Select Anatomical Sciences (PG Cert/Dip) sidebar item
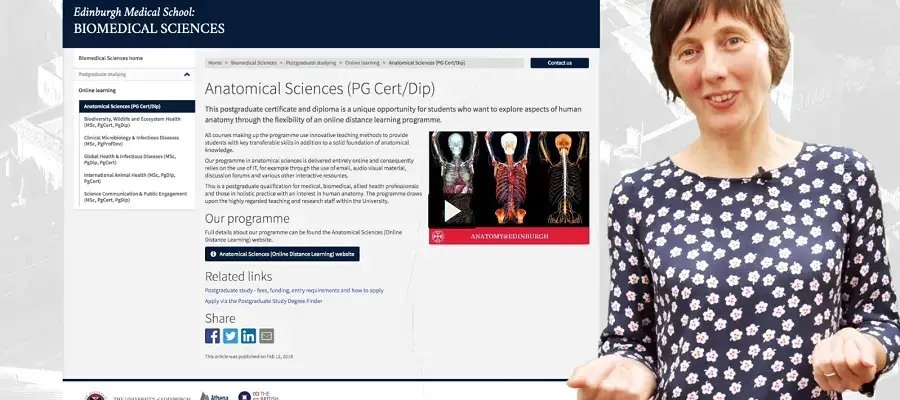The width and height of the screenshot is (900, 400). point(137,106)
